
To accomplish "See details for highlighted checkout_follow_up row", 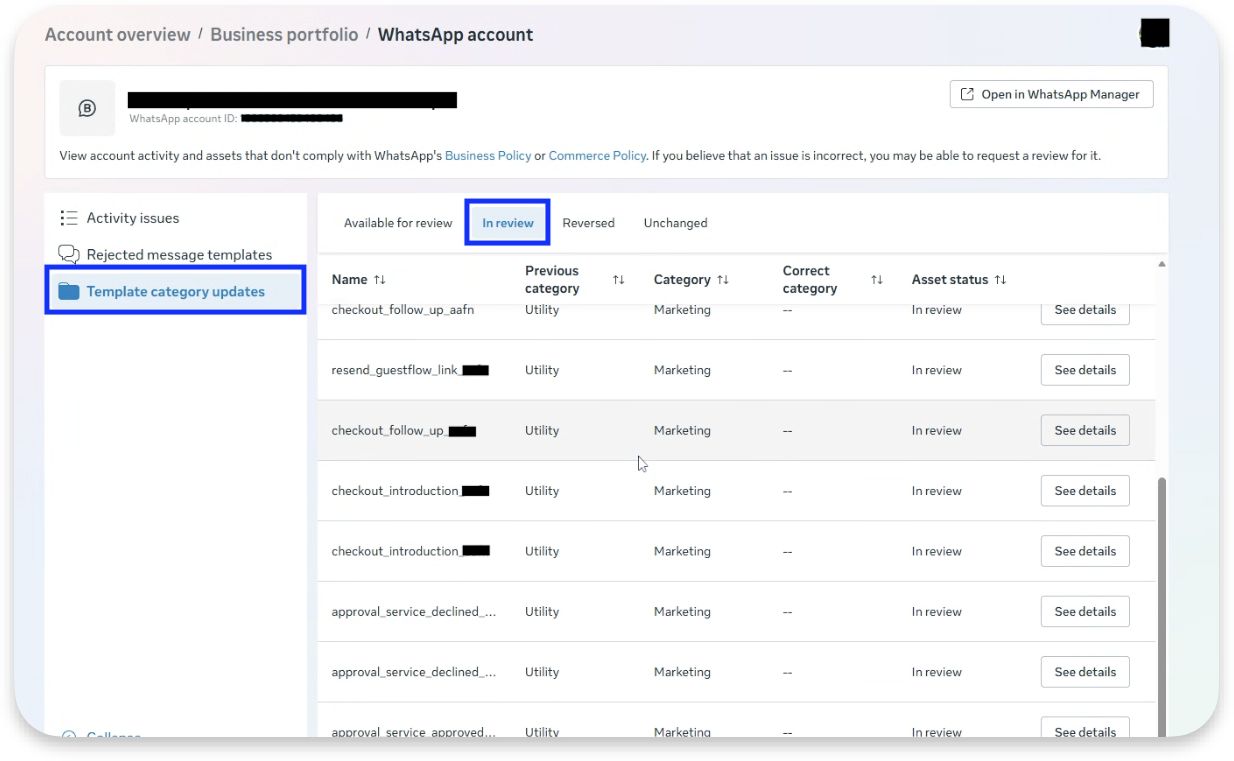I will (x=1085, y=430).
